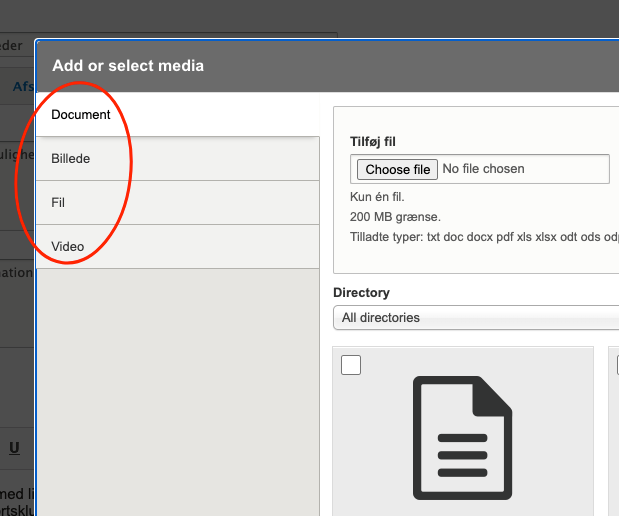Screen dimensions: 619x516
Task: Open the Billede media tab
Action: point(77,159)
